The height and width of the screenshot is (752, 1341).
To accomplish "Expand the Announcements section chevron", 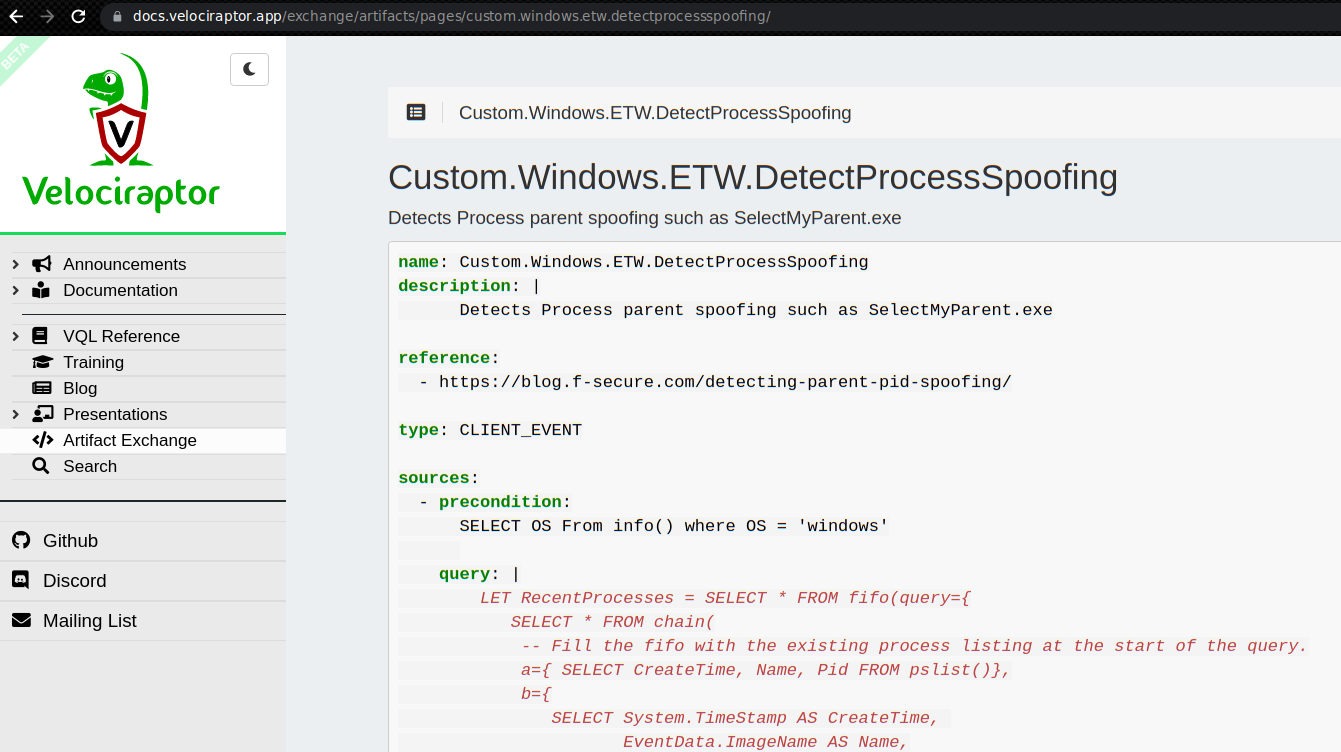I will tap(15, 264).
